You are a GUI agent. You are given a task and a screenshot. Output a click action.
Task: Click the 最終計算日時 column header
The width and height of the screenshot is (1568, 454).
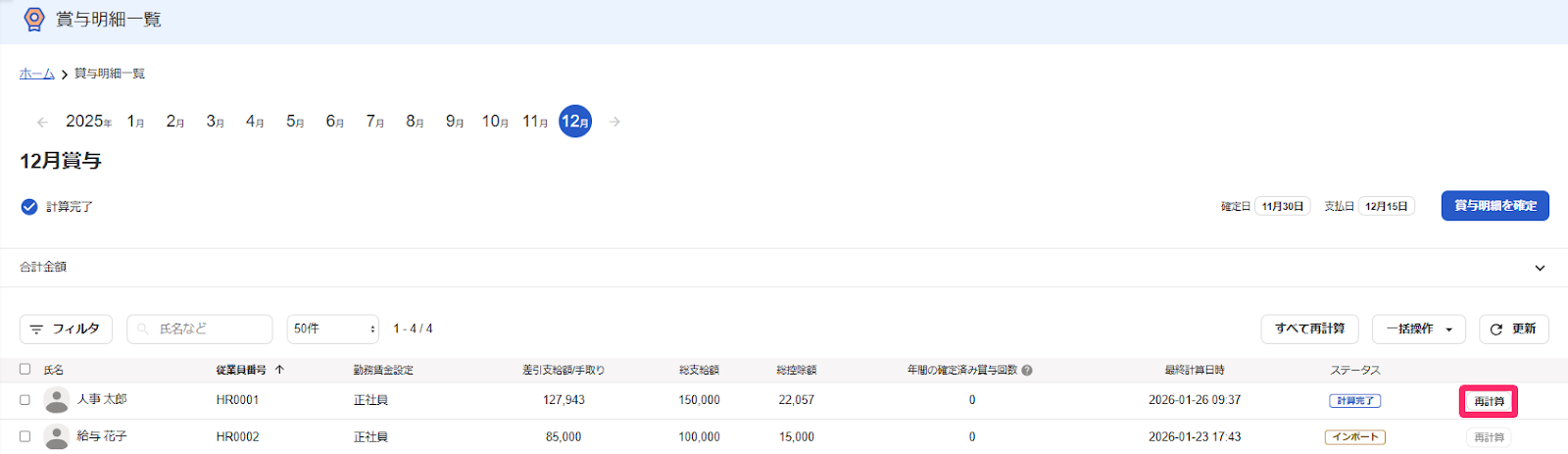pyautogui.click(x=1195, y=370)
